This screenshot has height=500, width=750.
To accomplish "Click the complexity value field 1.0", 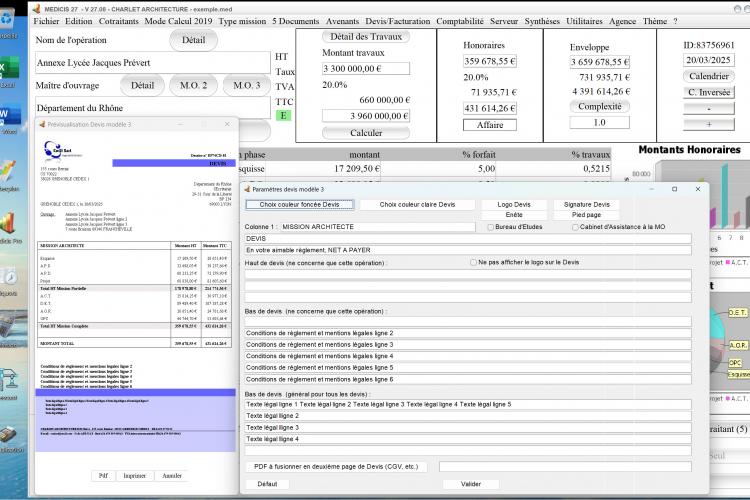I will (599, 122).
